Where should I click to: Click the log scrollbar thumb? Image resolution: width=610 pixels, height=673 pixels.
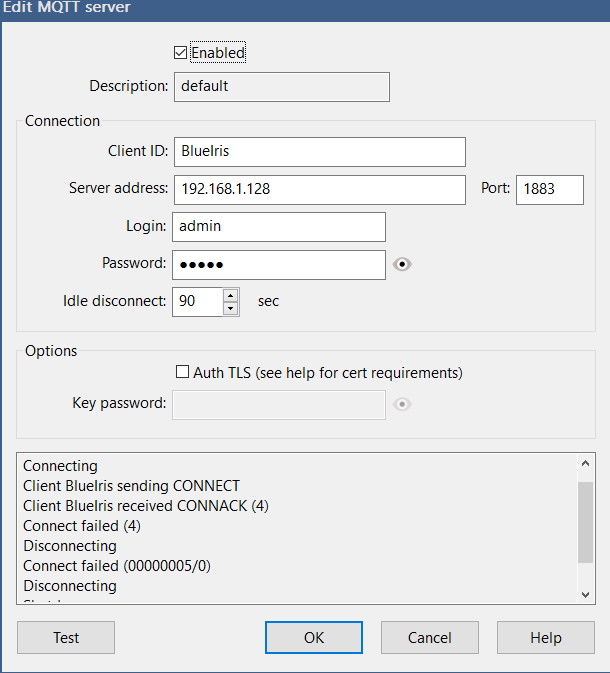(x=586, y=520)
